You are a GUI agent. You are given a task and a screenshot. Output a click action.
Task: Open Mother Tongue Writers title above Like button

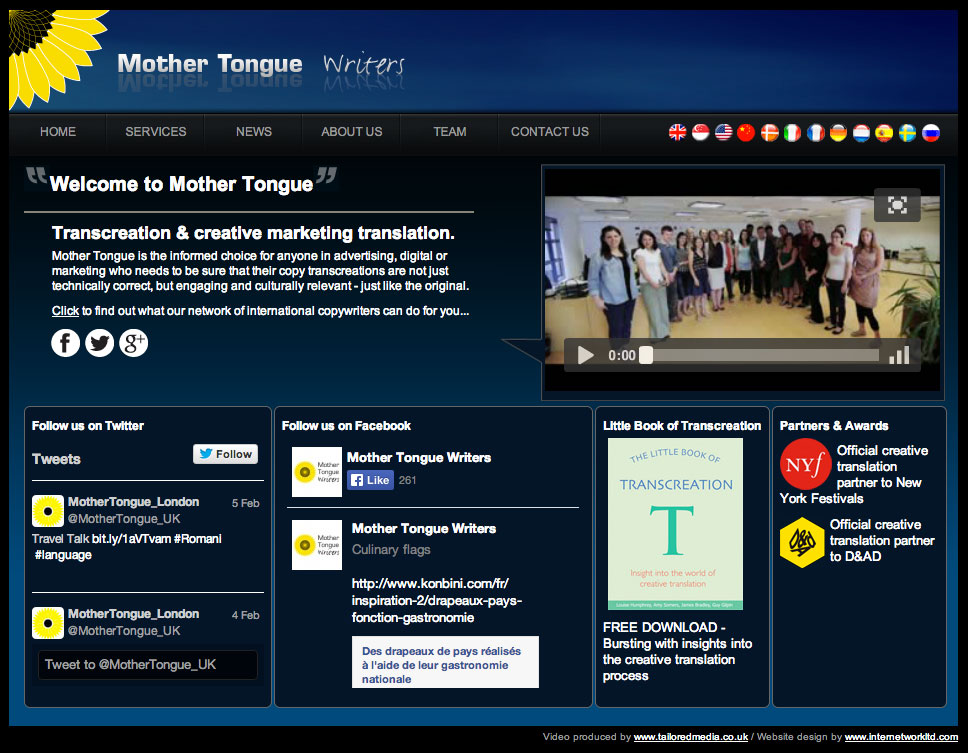419,457
